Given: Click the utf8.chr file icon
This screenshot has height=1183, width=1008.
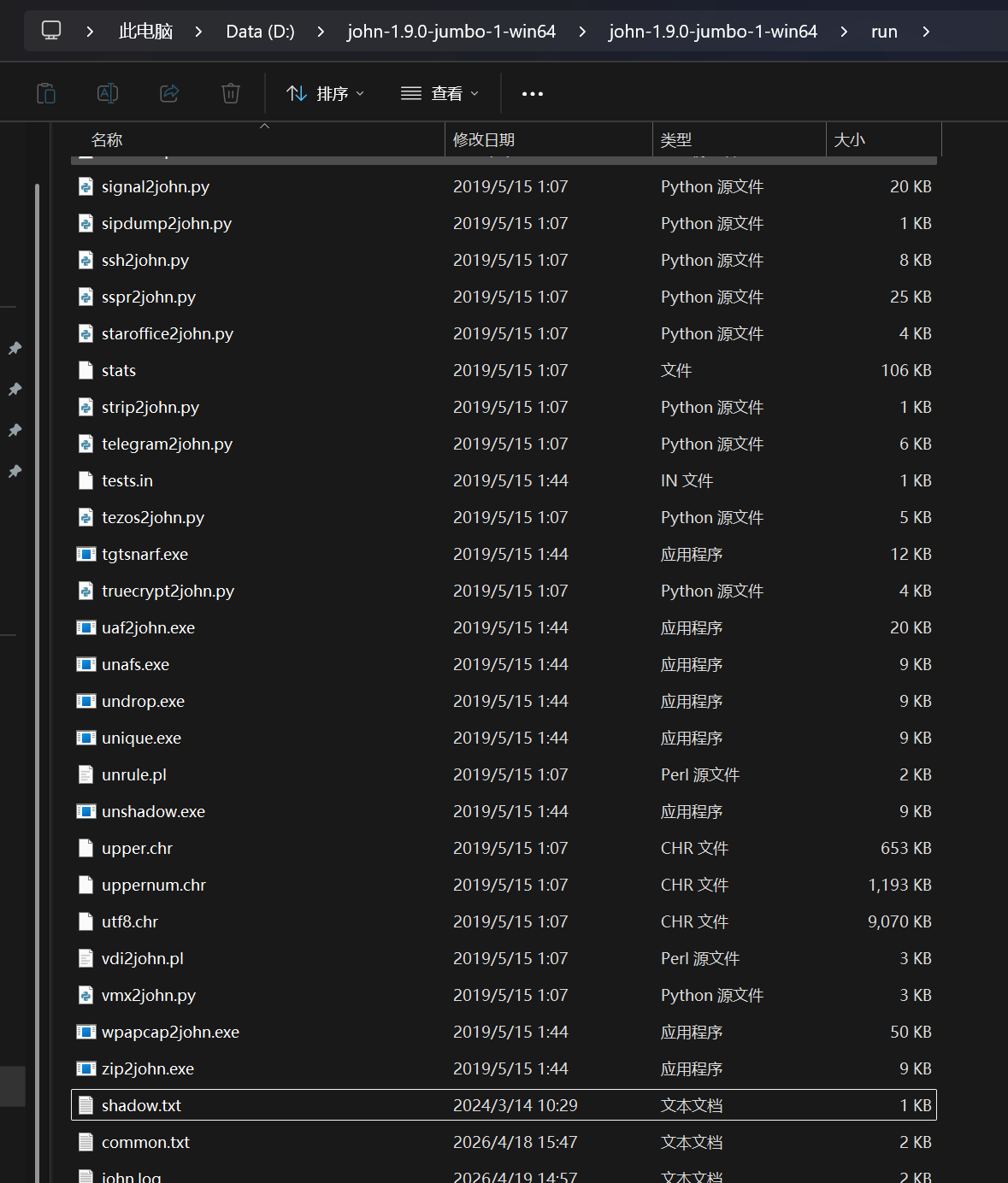Looking at the screenshot, I should click(x=85, y=921).
